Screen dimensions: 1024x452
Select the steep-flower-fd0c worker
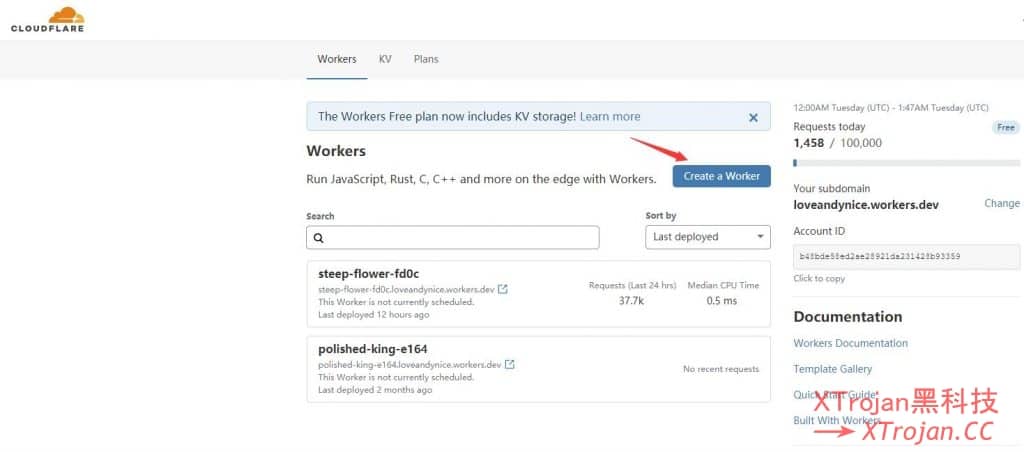[368, 274]
